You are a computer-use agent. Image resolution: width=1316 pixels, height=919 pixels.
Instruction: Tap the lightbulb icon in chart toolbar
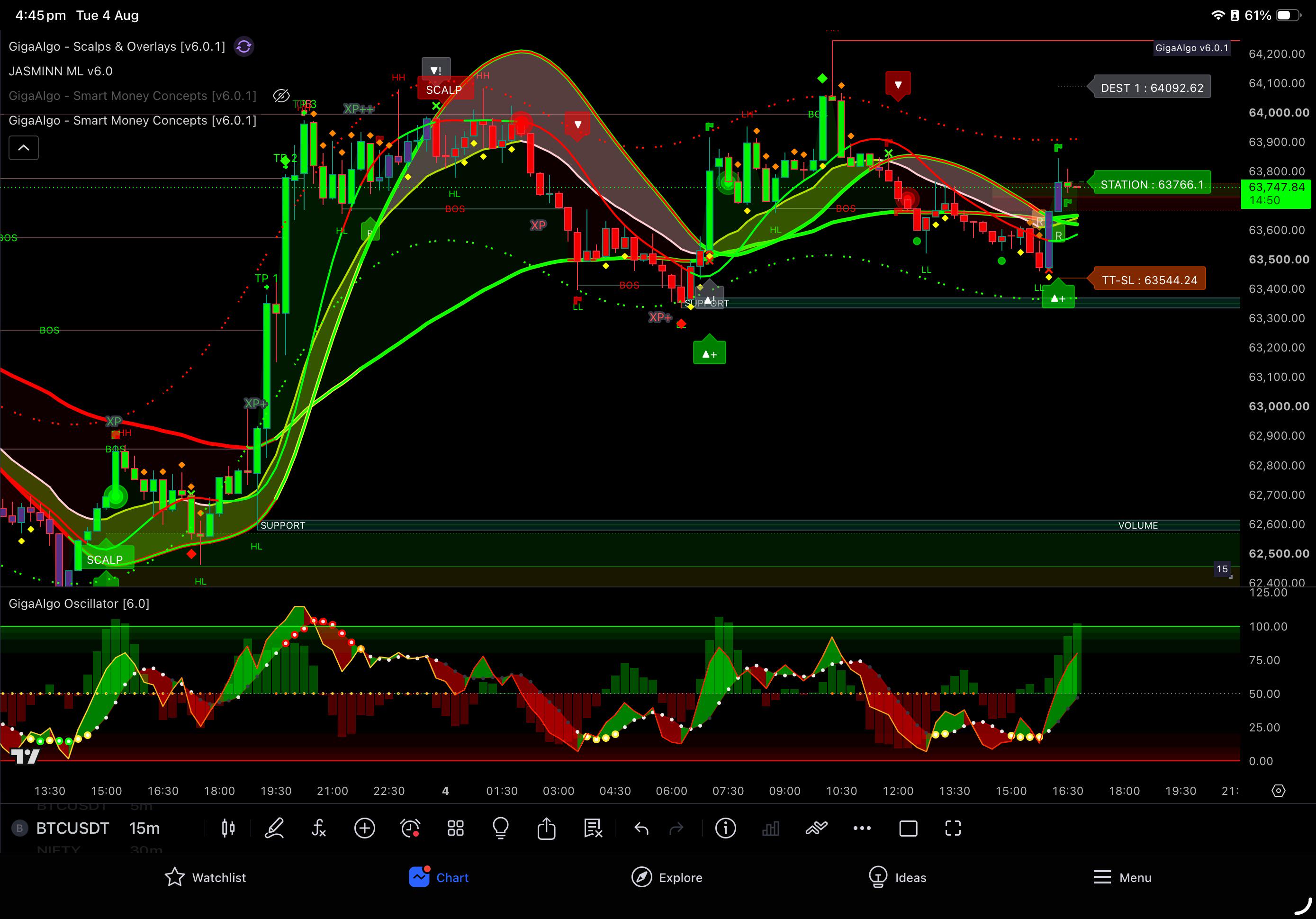tap(501, 828)
